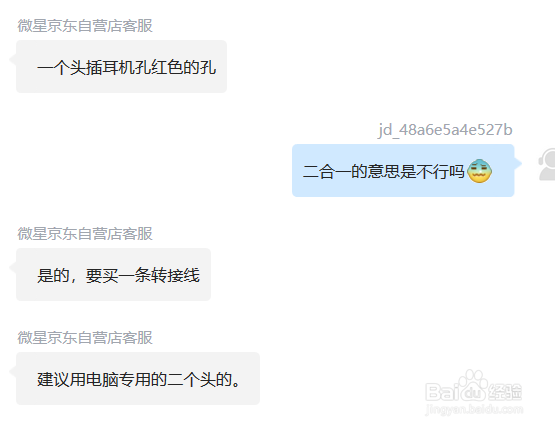
Task: Click the word 转接线 in gray bubble
Action: click(x=175, y=275)
